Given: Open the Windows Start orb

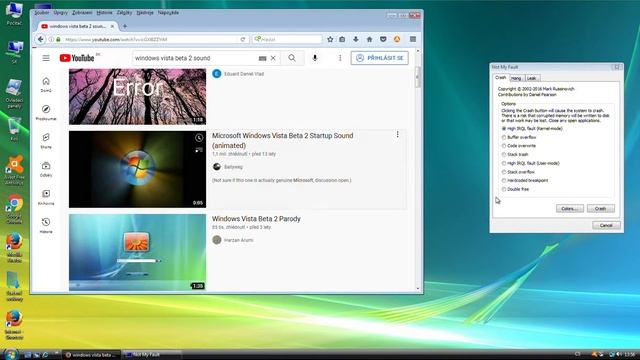Looking at the screenshot, I should (10, 354).
